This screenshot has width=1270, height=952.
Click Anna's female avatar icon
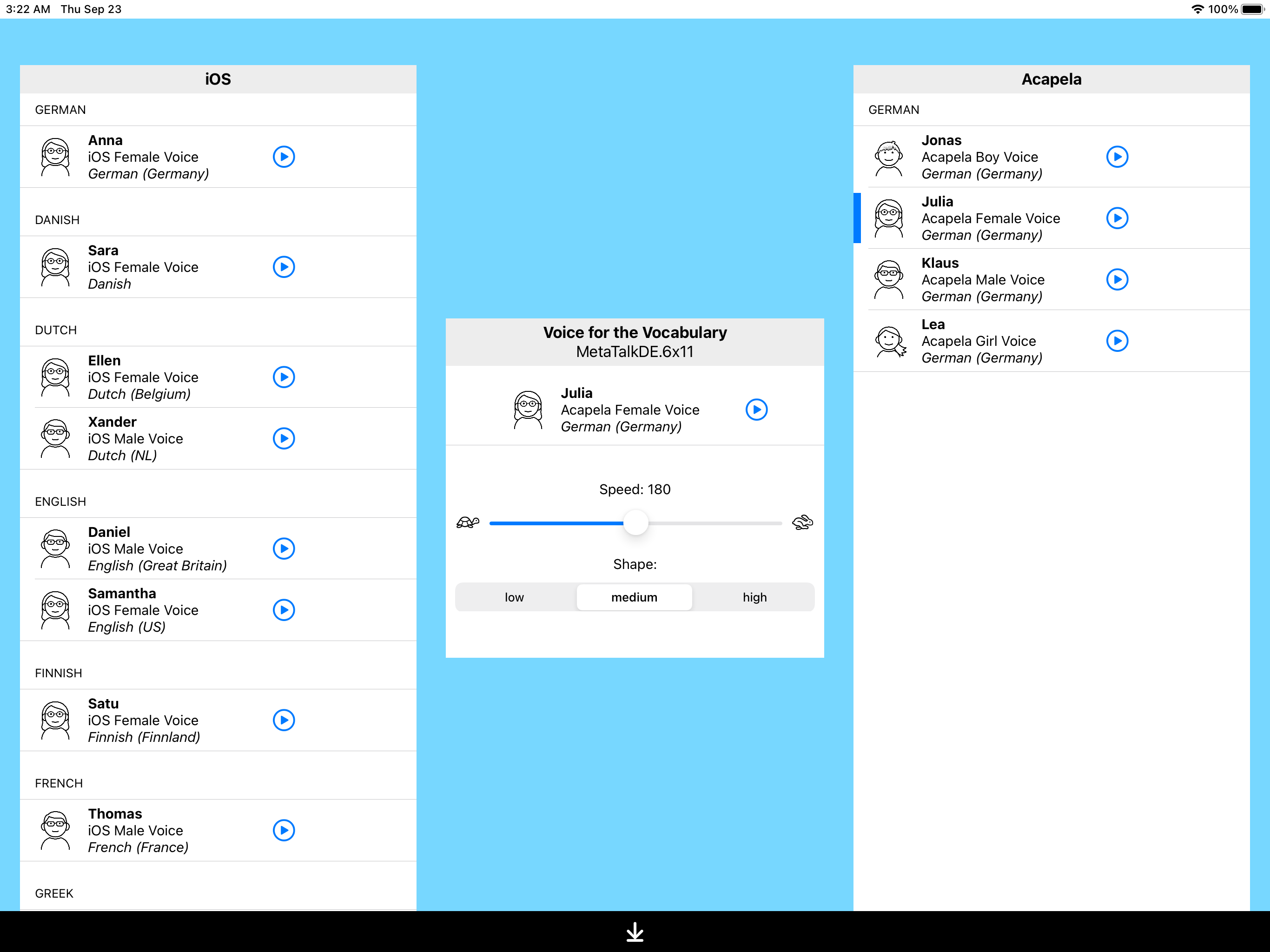pos(56,157)
